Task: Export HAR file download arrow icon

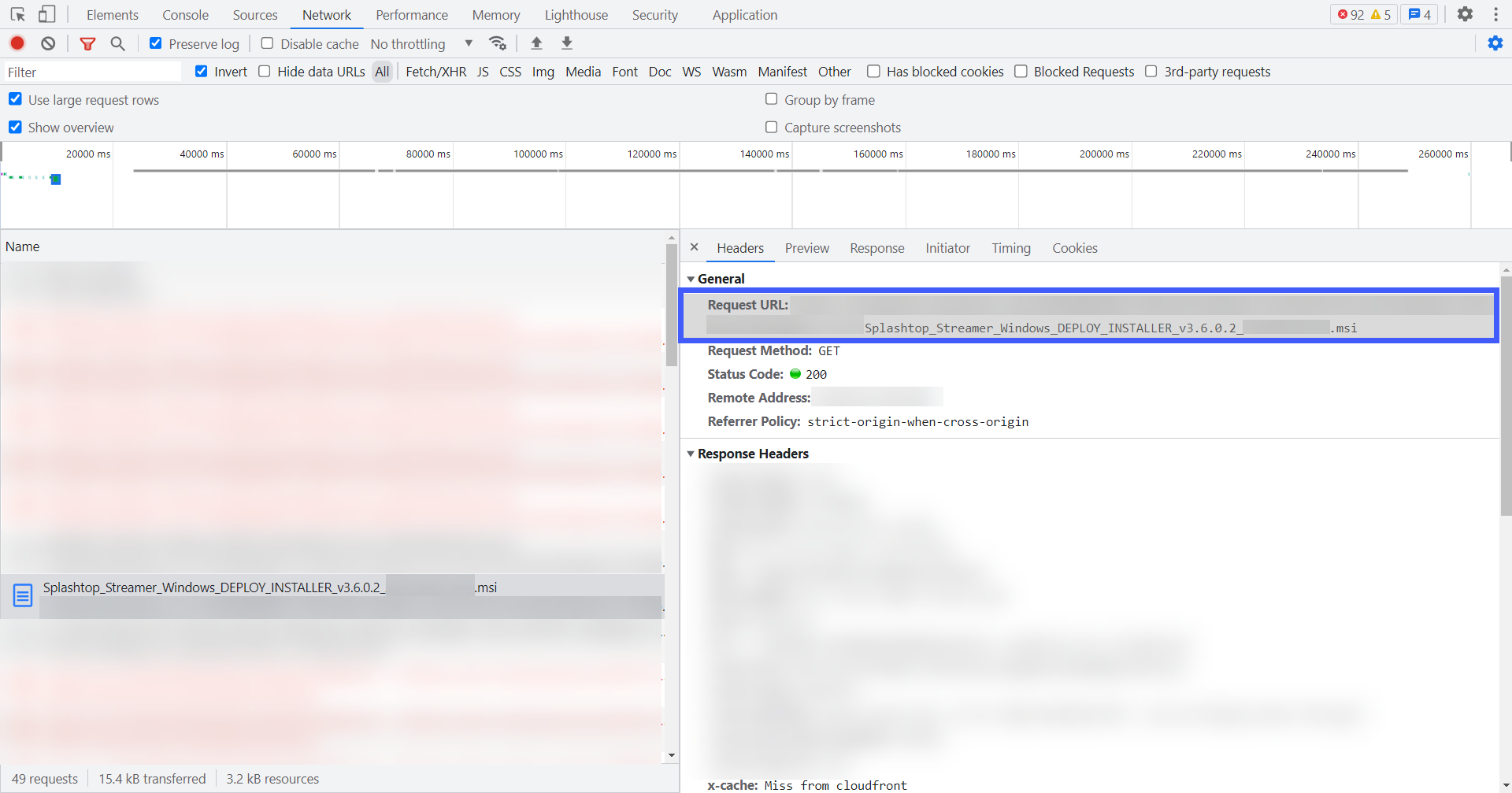Action: coord(567,43)
